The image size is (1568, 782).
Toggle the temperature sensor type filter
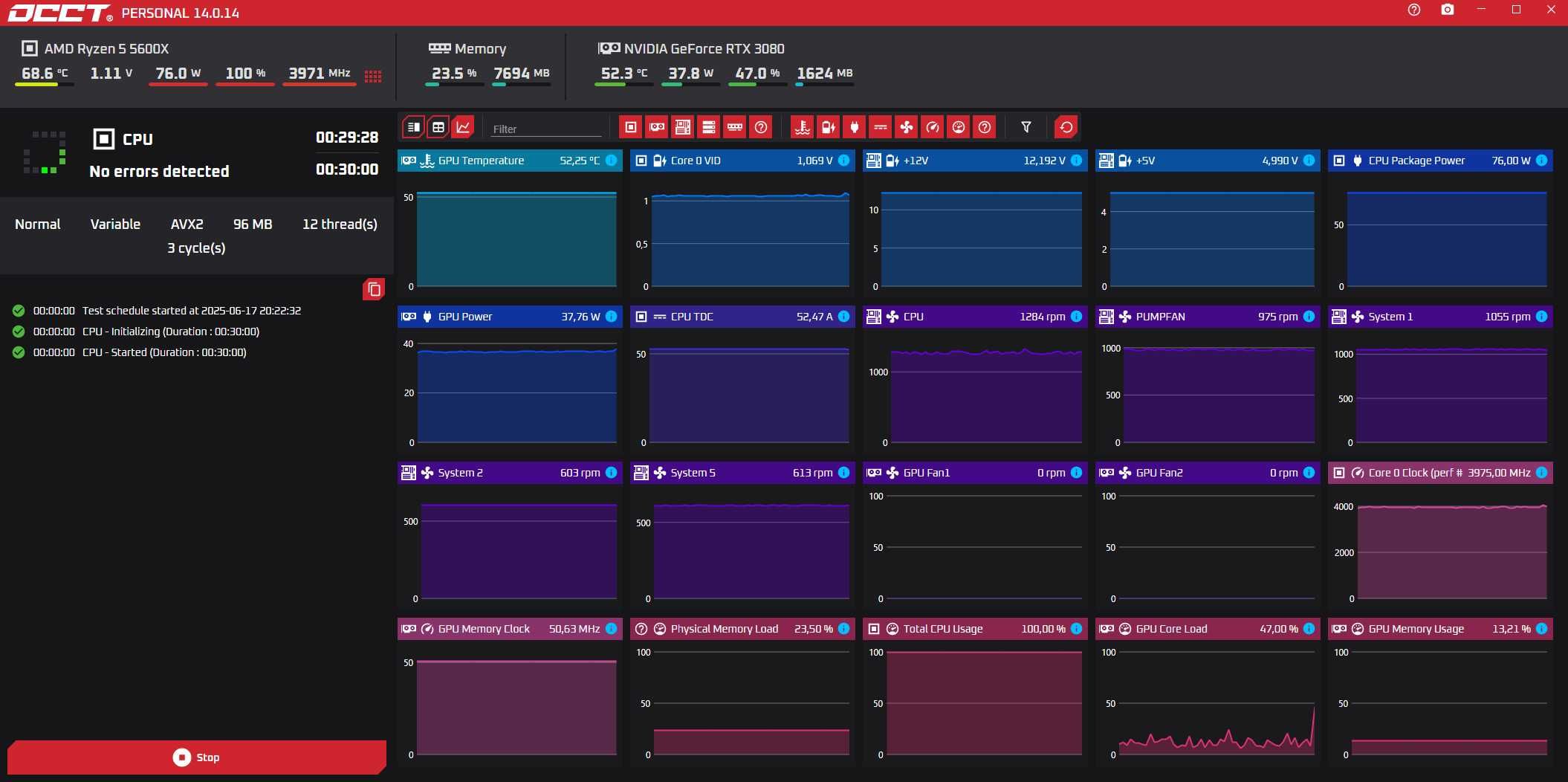point(803,127)
